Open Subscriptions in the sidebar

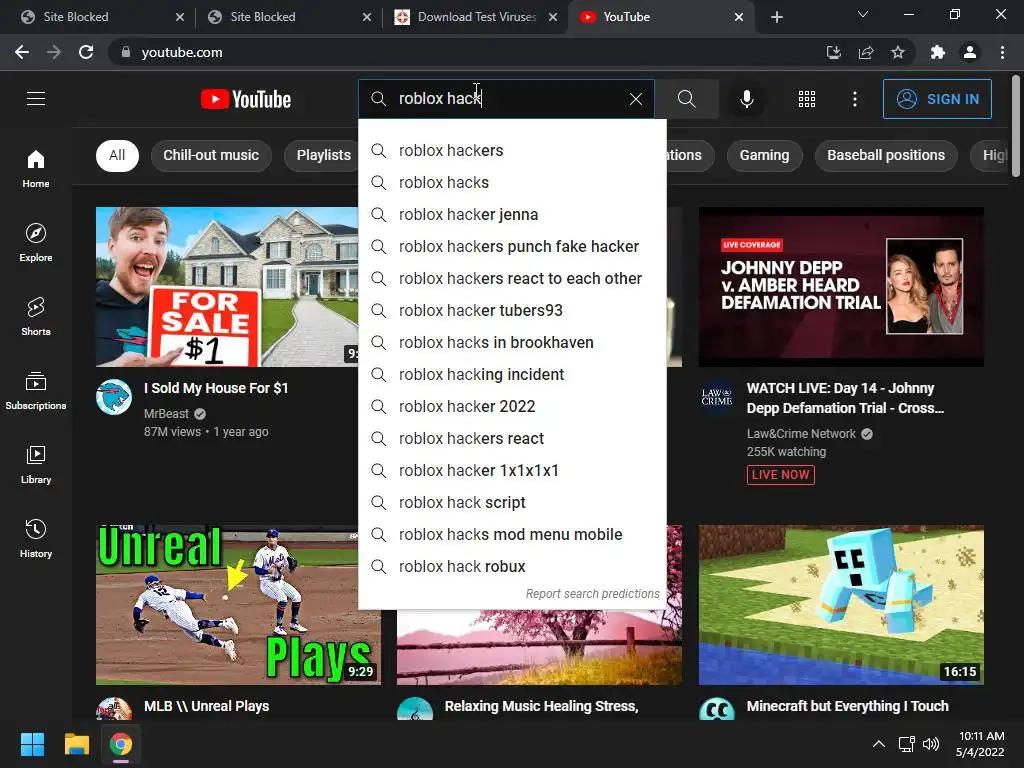coord(36,391)
